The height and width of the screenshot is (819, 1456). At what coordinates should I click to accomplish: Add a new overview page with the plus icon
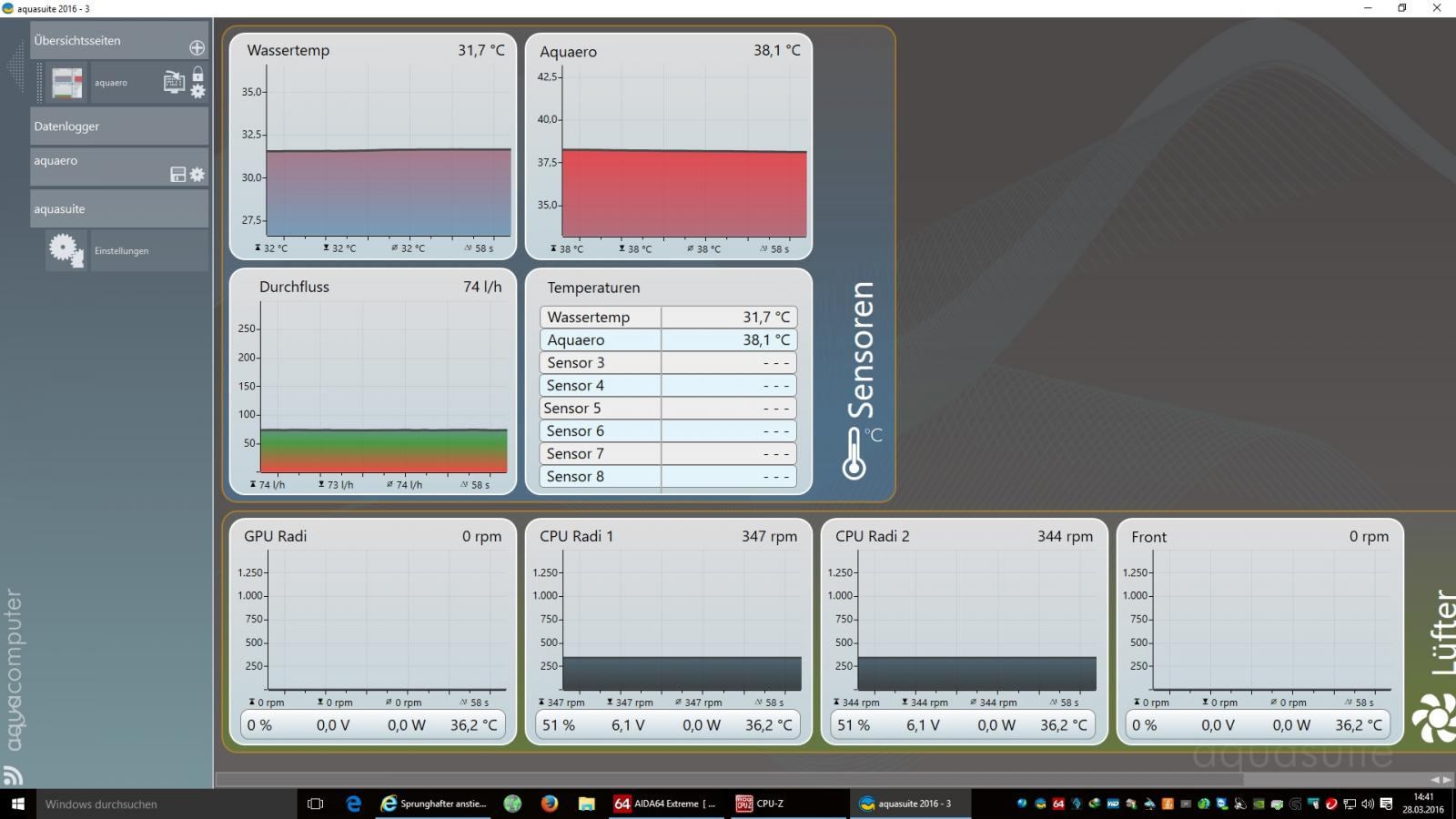(x=197, y=47)
